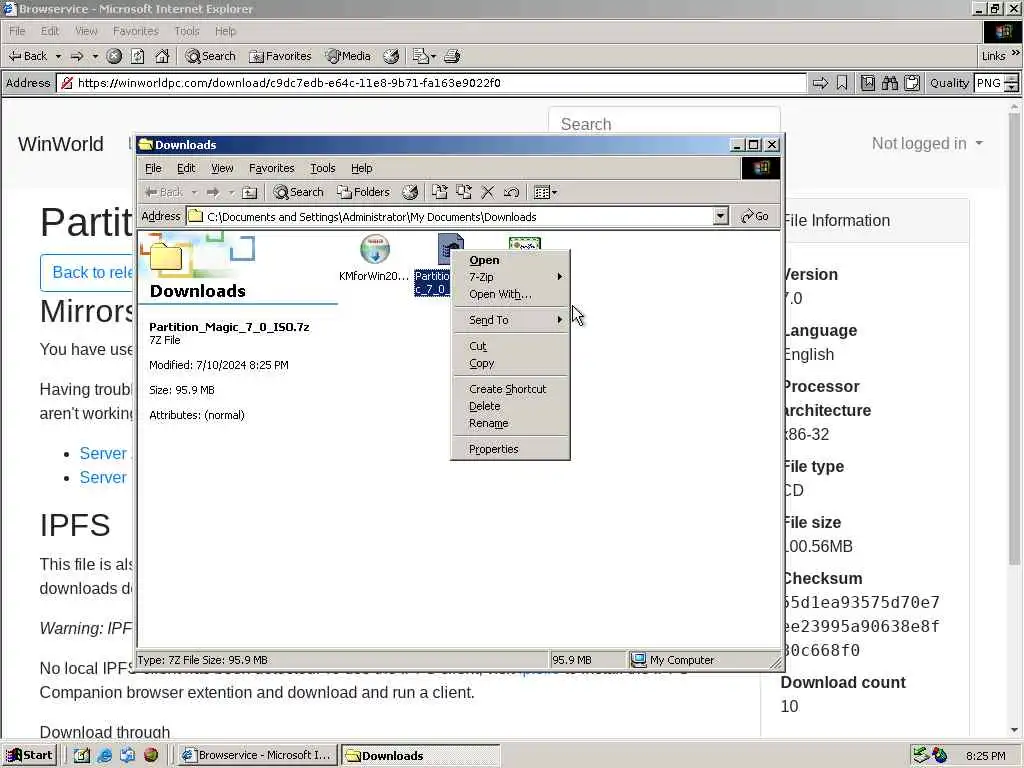Screen dimensions: 1024x768
Task: Select the partly hidden certificate-style file icon
Action: [x=524, y=244]
